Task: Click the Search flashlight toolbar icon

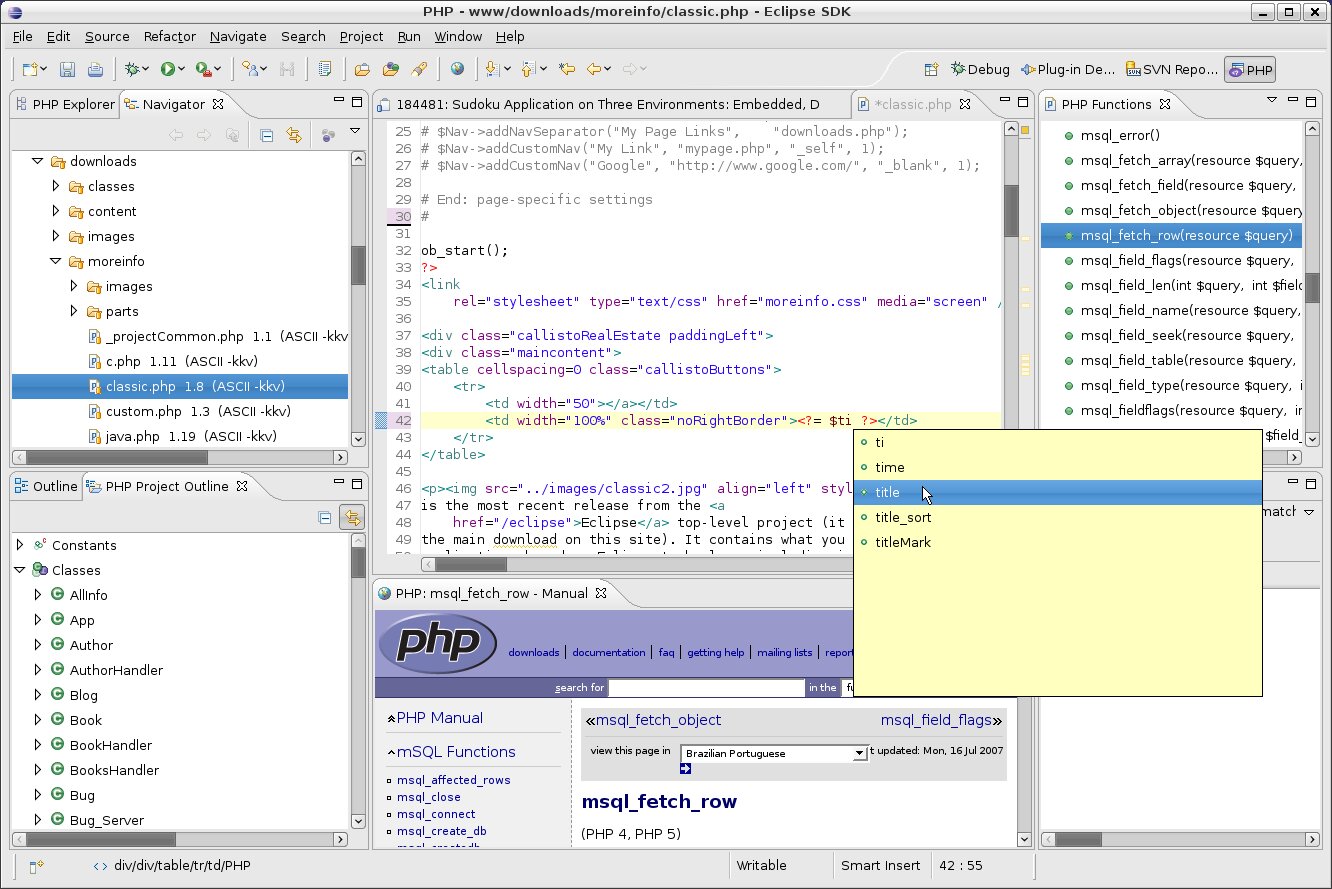Action: tap(420, 69)
